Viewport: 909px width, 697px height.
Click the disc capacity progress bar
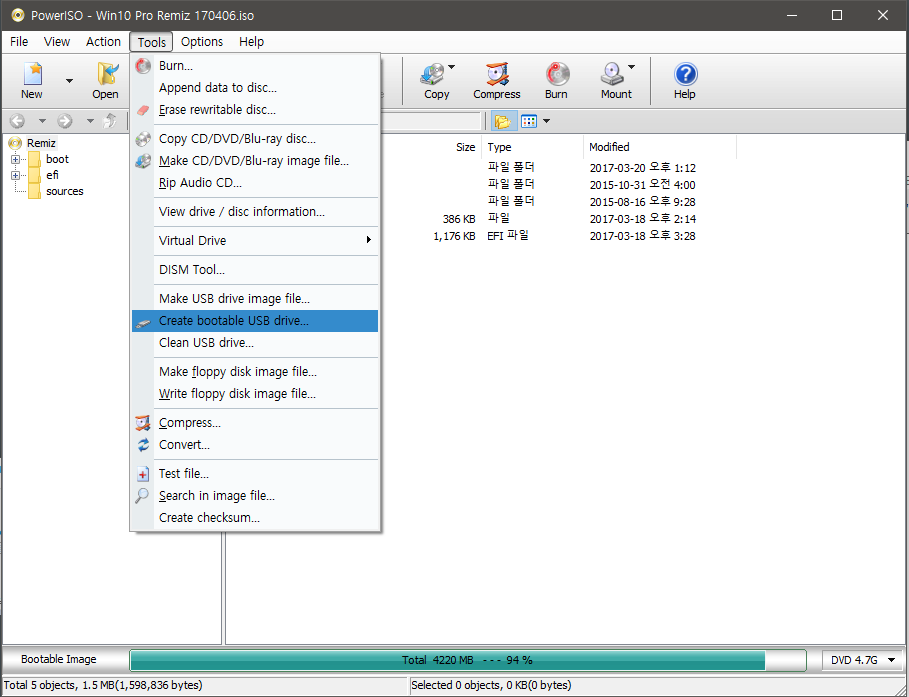coord(467,660)
